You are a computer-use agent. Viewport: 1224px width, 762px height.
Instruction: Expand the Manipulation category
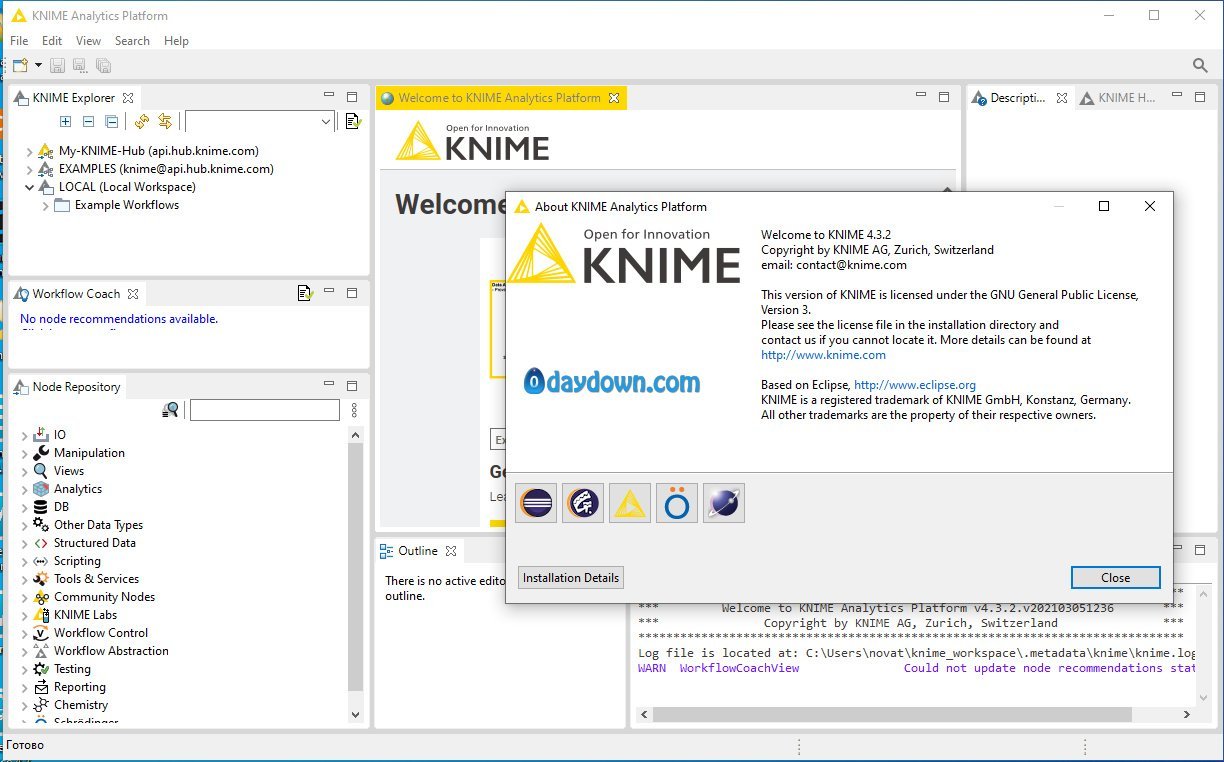[25, 453]
